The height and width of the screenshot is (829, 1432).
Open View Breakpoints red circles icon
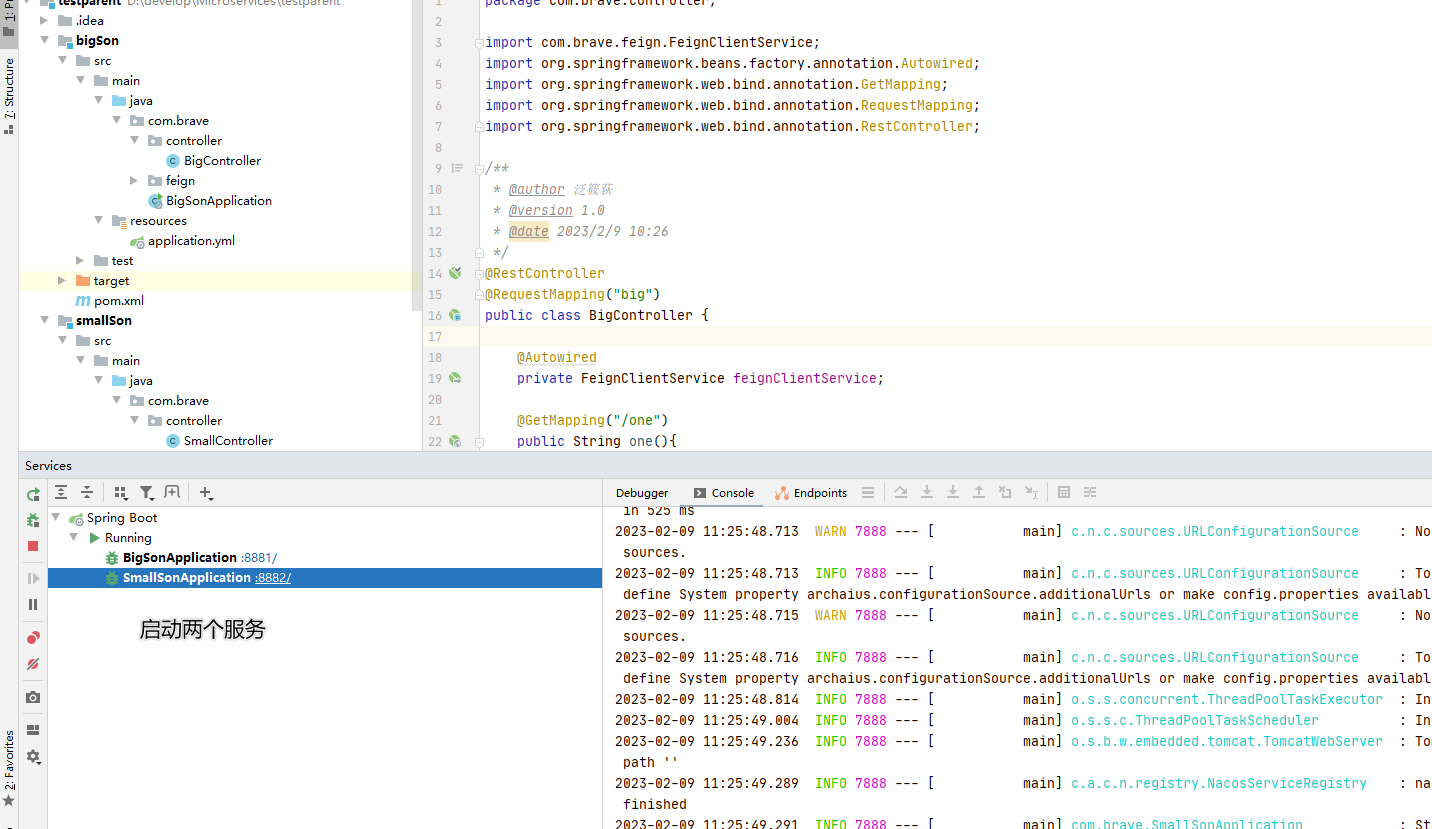tap(33, 638)
